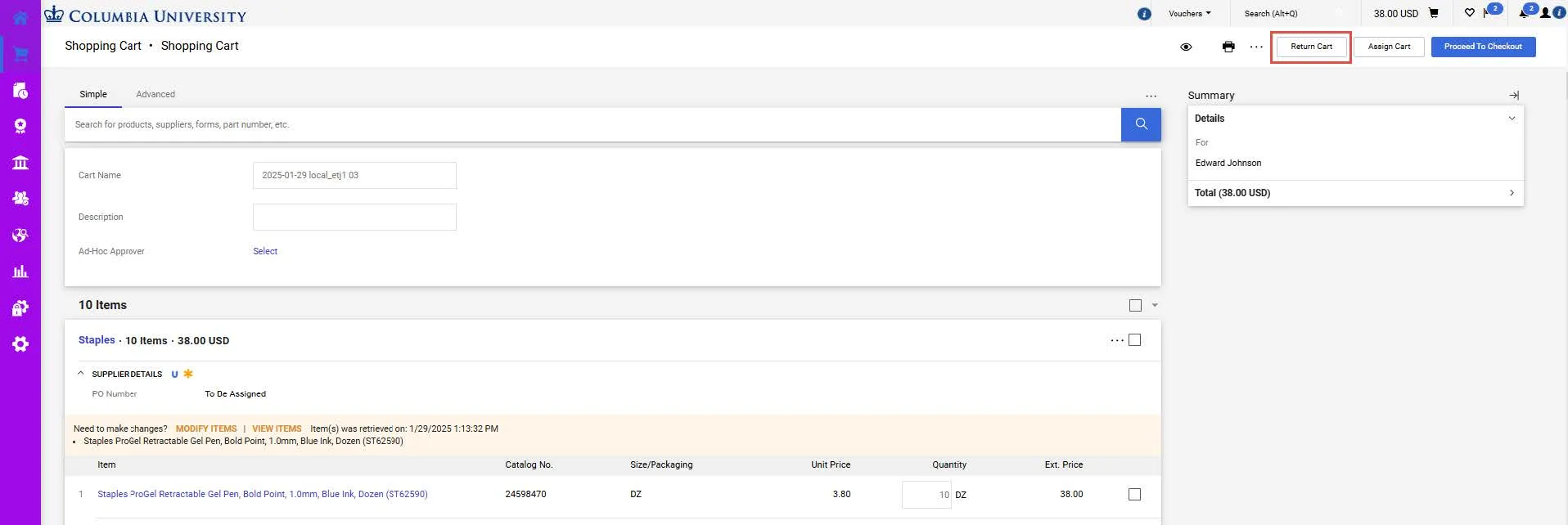Open the Home icon in sidebar
The width and height of the screenshot is (1568, 525).
[20, 17]
